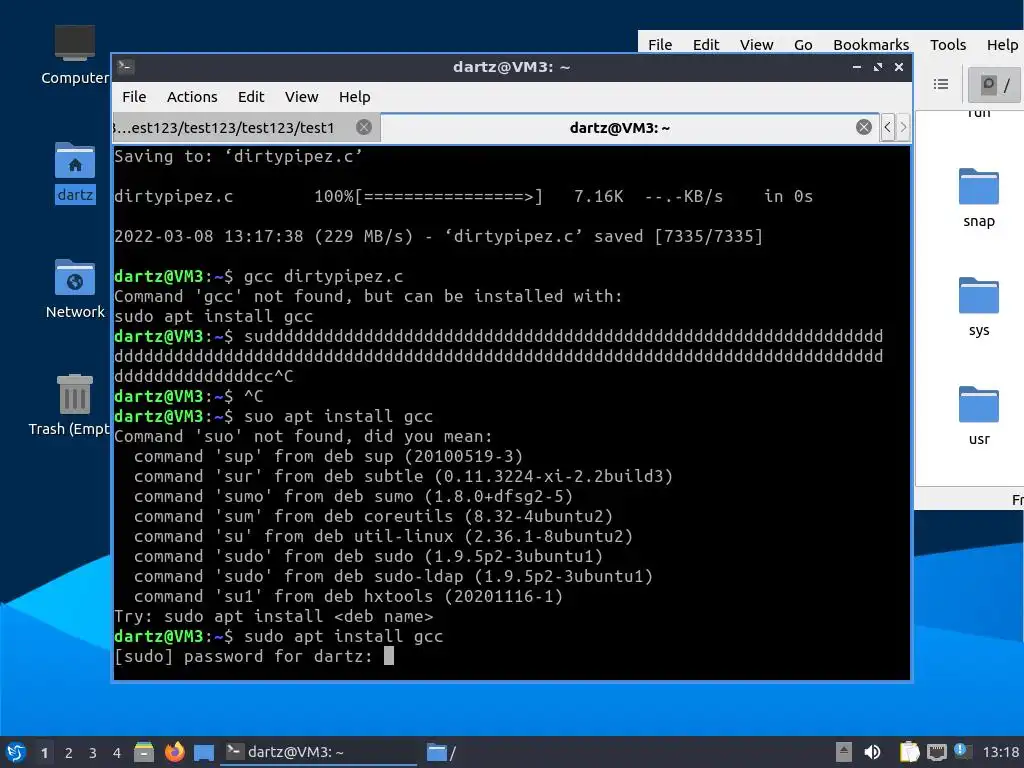Select the Network desktop icon
This screenshot has height=768, width=1024.
point(74,289)
